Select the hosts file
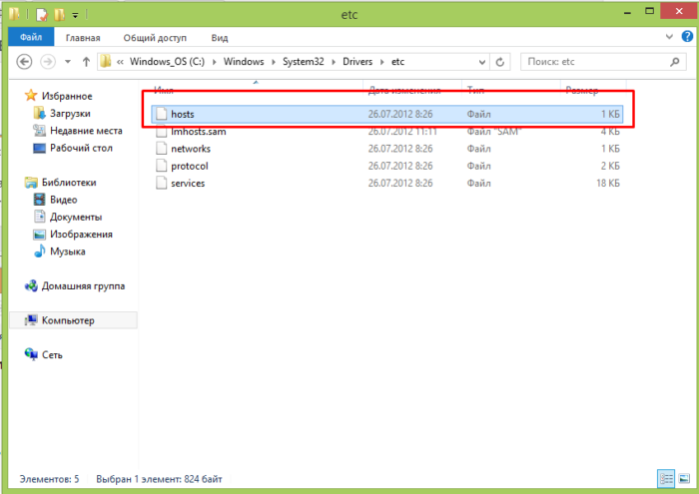The width and height of the screenshot is (699, 494). 387,114
